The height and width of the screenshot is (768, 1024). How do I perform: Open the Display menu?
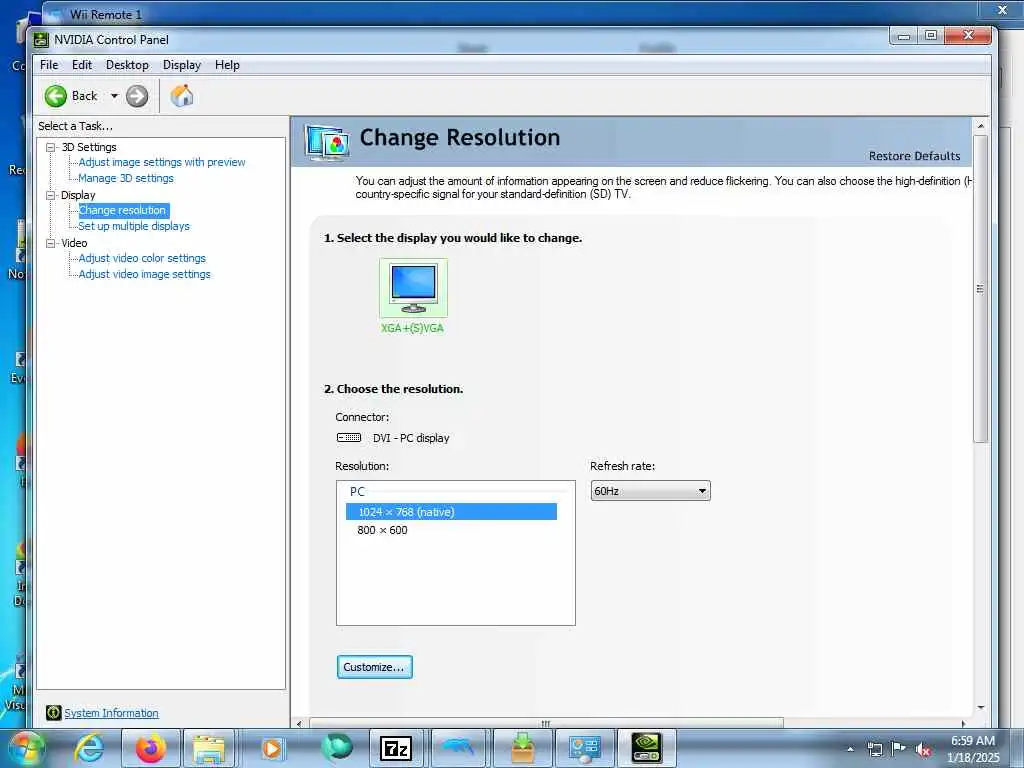182,65
